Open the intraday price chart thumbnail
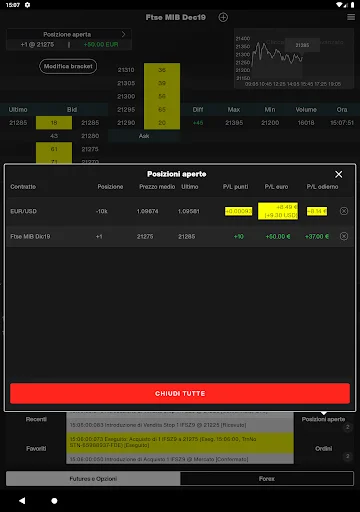This screenshot has width=360, height=512. 294,59
